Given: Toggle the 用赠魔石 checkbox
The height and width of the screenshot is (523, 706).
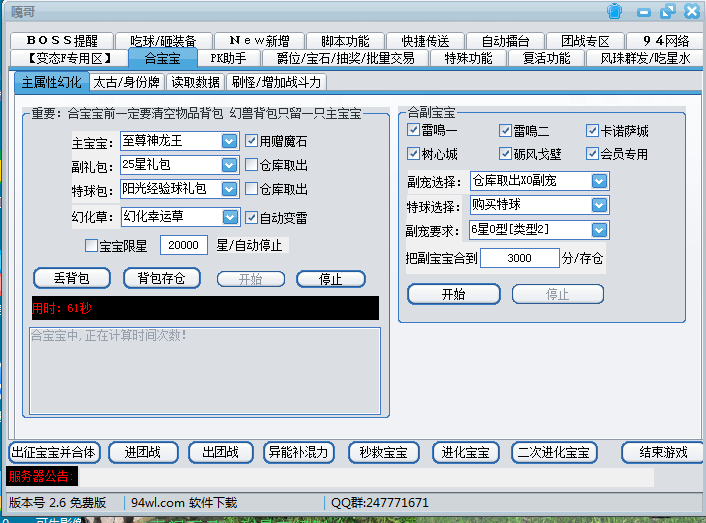Looking at the screenshot, I should [x=252, y=141].
